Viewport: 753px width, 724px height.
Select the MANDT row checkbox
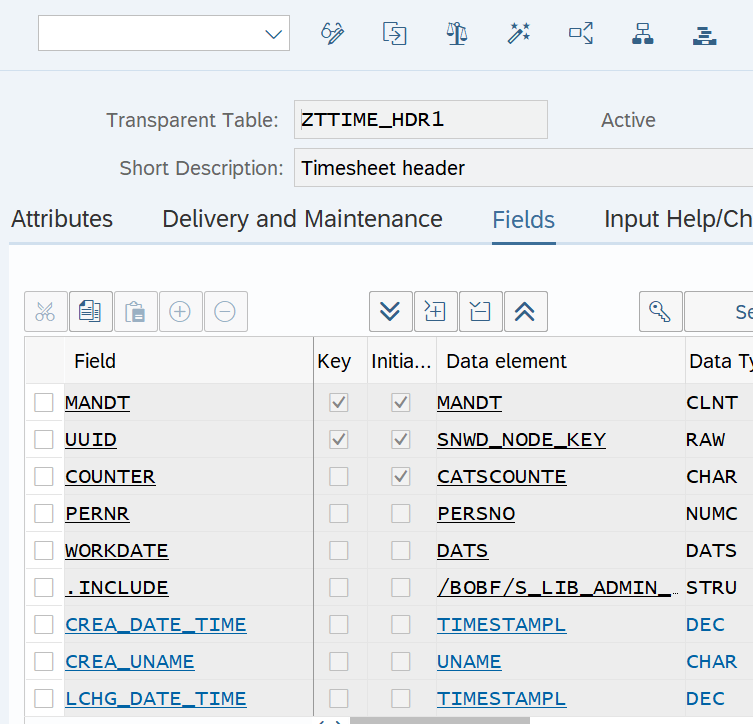click(x=44, y=402)
